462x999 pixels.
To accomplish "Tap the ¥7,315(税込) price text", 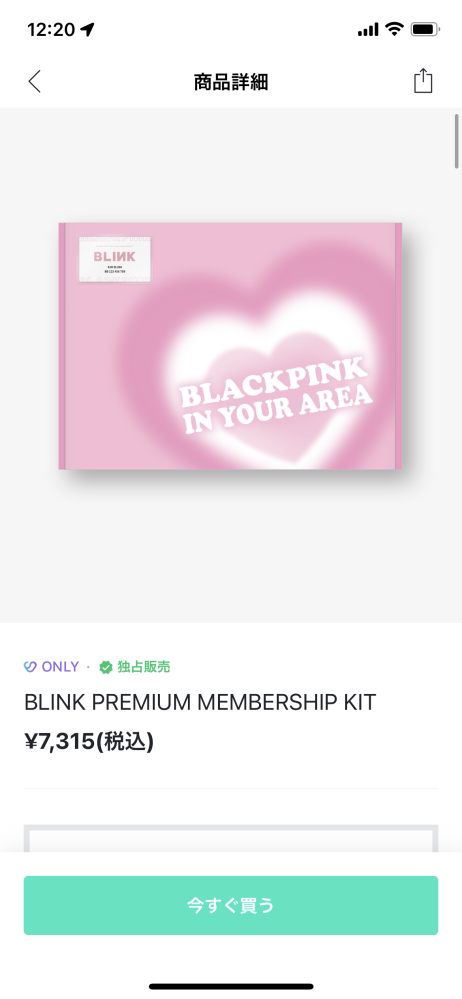I will pyautogui.click(x=89, y=742).
